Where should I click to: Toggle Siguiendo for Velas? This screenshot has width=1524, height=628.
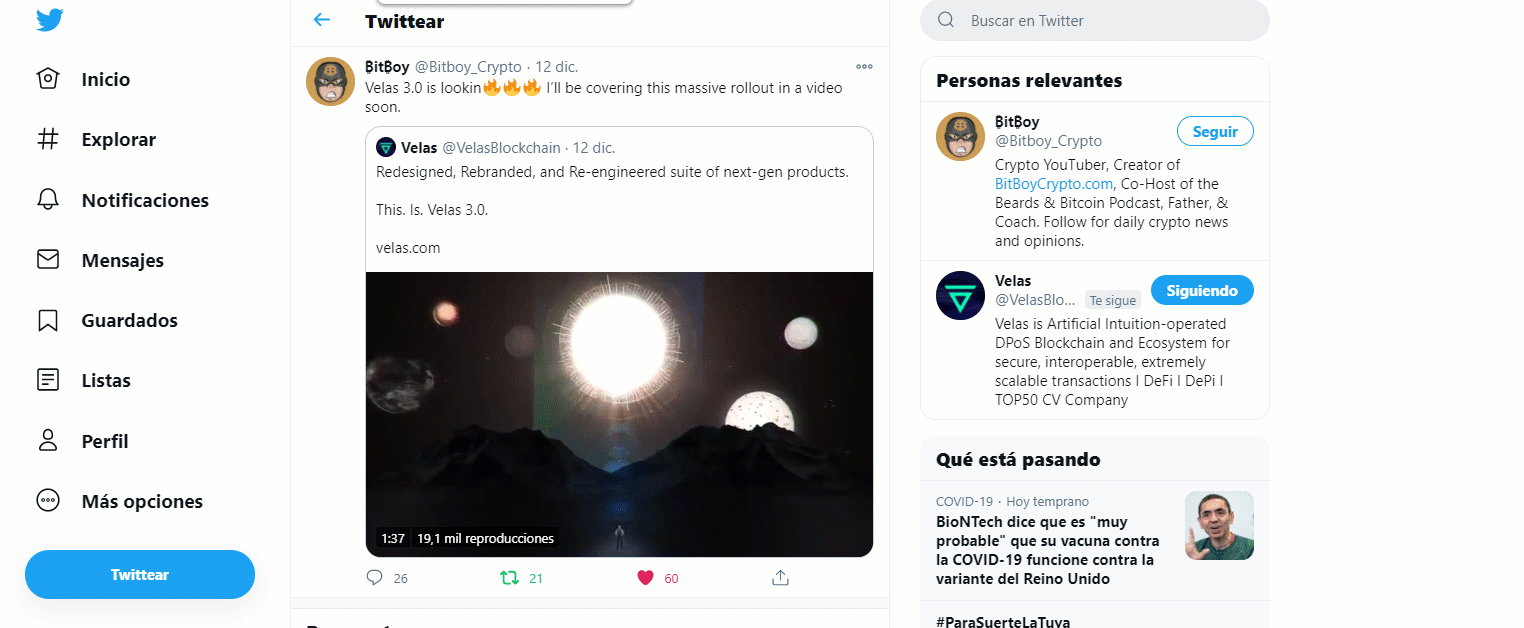point(1202,290)
